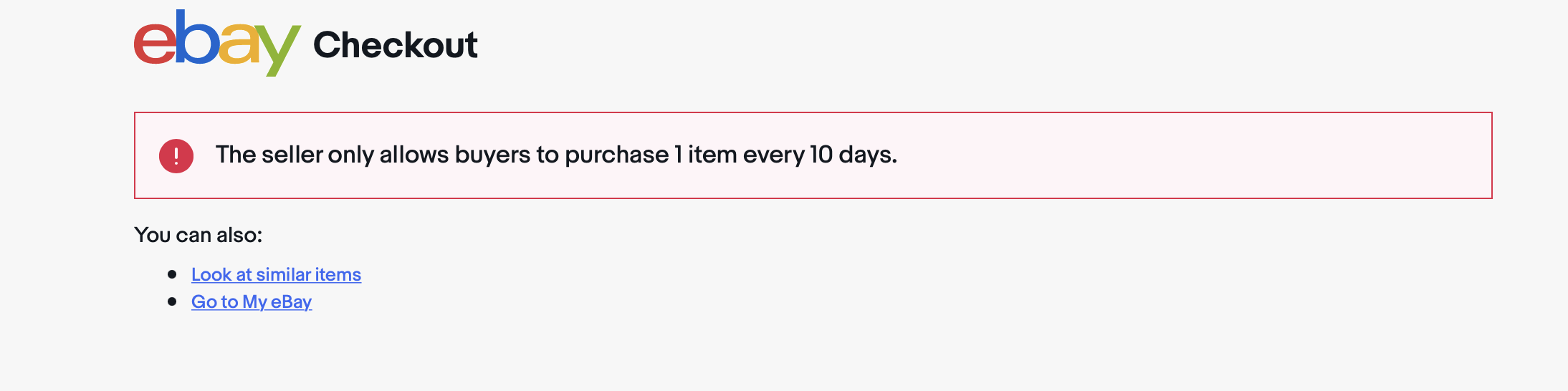The height and width of the screenshot is (391, 1568).
Task: Click the You can also: text
Action: pyautogui.click(x=199, y=235)
